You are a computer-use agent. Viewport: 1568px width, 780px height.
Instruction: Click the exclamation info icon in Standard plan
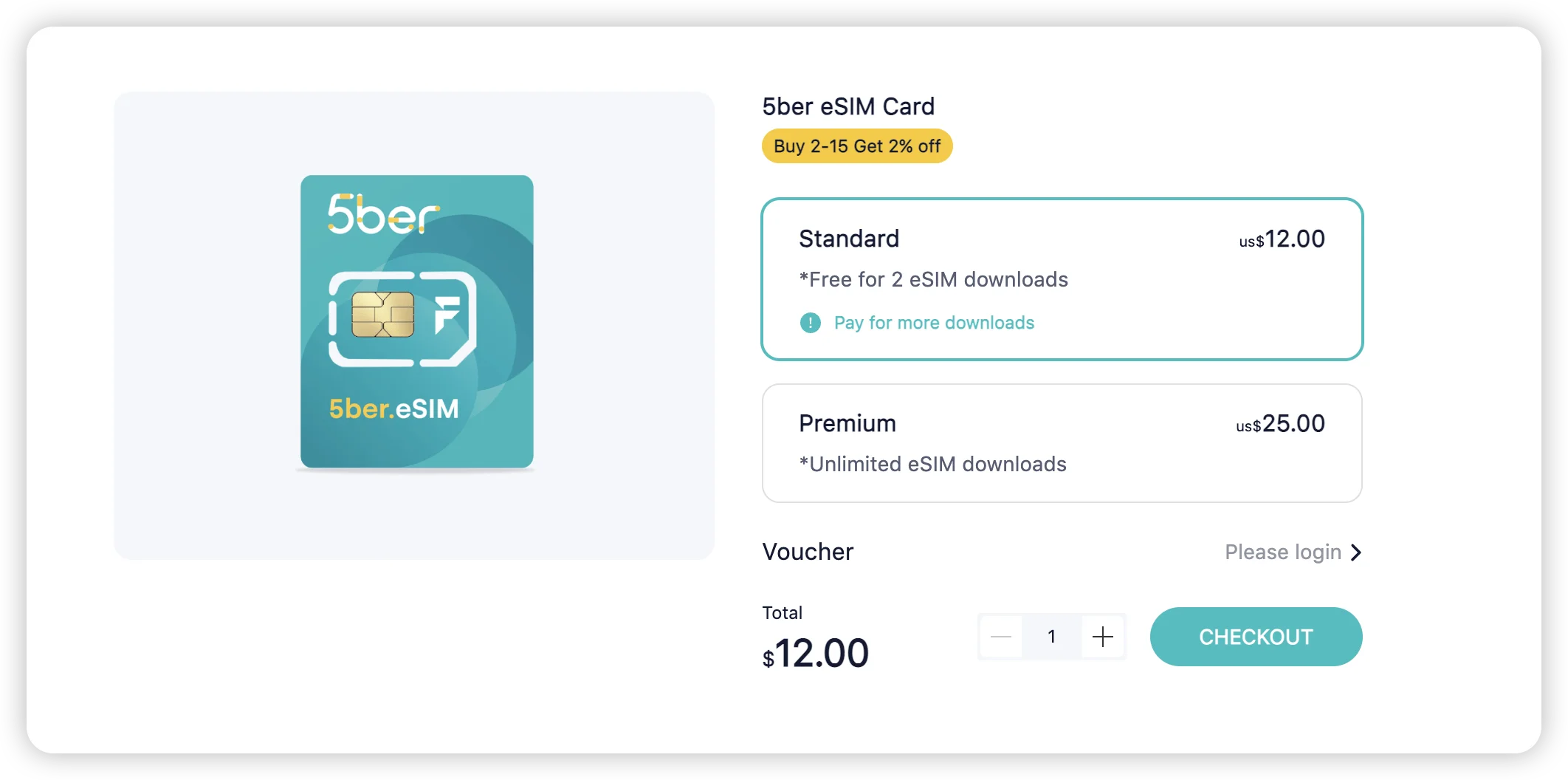(810, 323)
